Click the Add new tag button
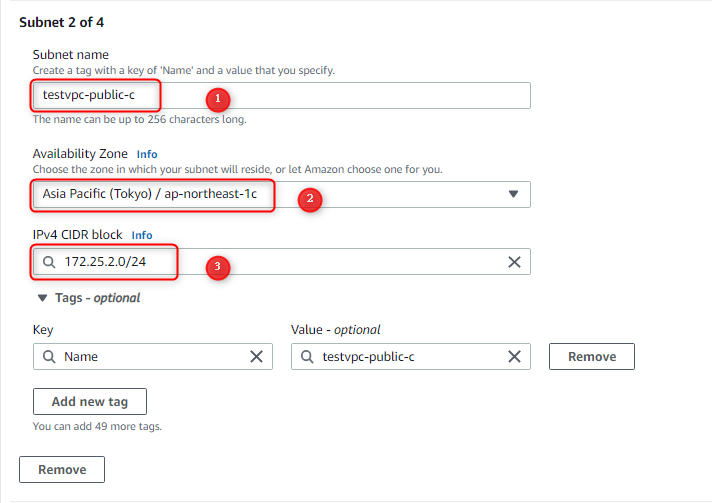This screenshot has height=503, width=721. click(x=90, y=401)
